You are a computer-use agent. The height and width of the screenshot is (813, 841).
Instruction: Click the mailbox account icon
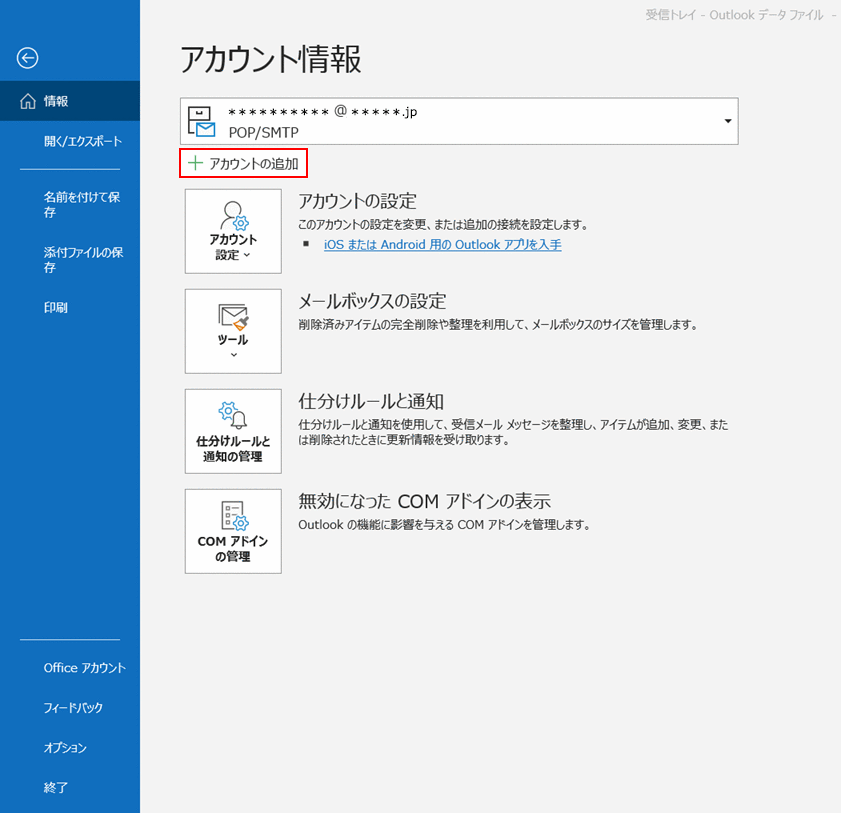pyautogui.click(x=202, y=121)
